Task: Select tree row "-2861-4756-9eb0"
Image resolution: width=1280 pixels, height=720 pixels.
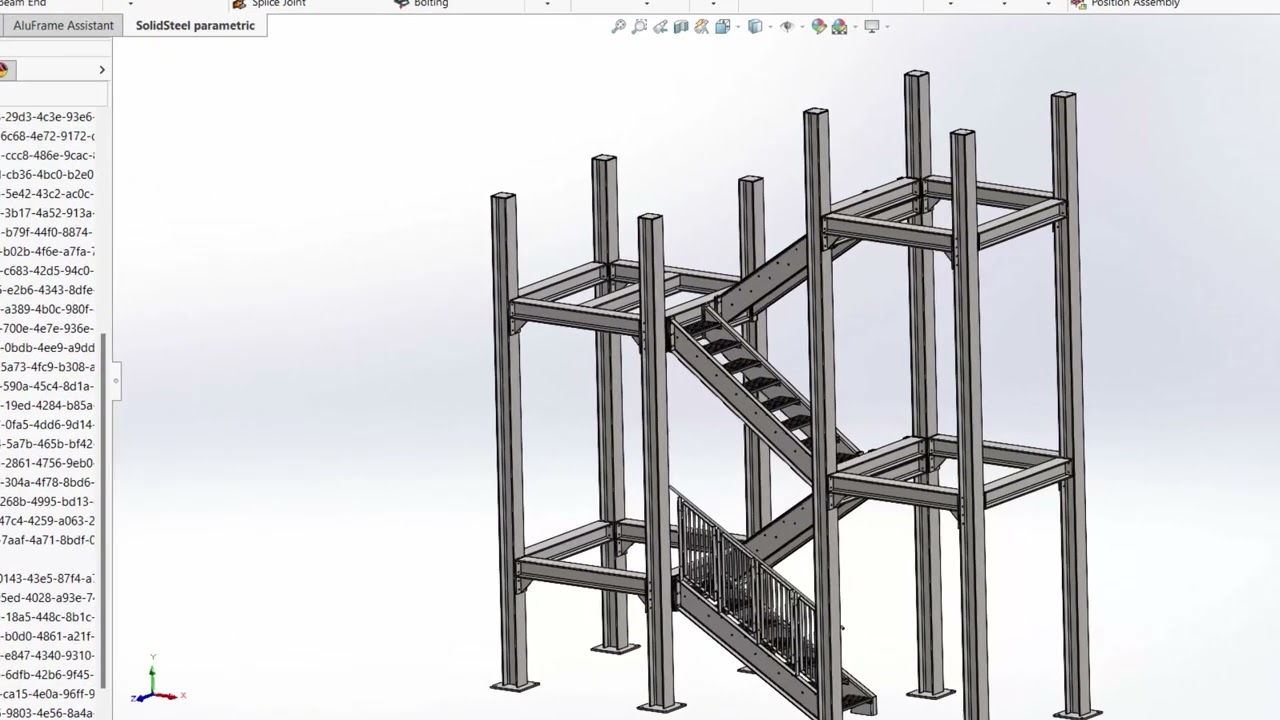Action: [x=48, y=463]
